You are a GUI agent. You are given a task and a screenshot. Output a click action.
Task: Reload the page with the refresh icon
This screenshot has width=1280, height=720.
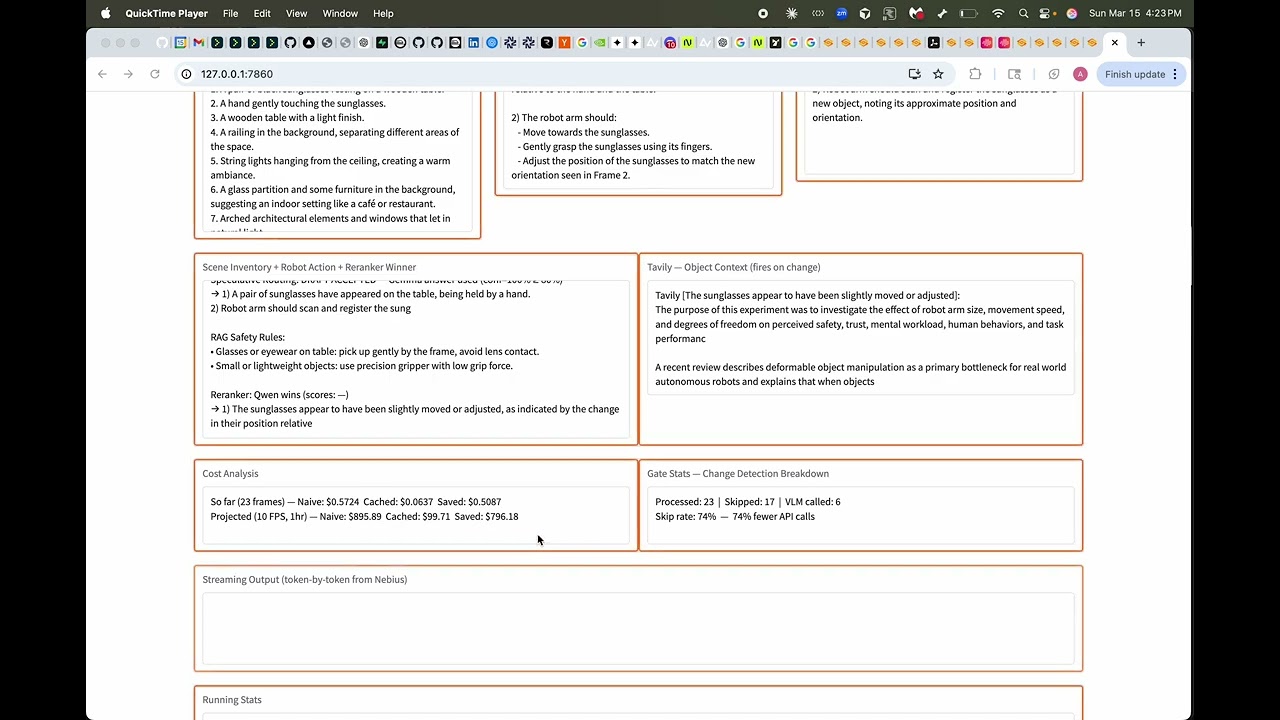(155, 74)
